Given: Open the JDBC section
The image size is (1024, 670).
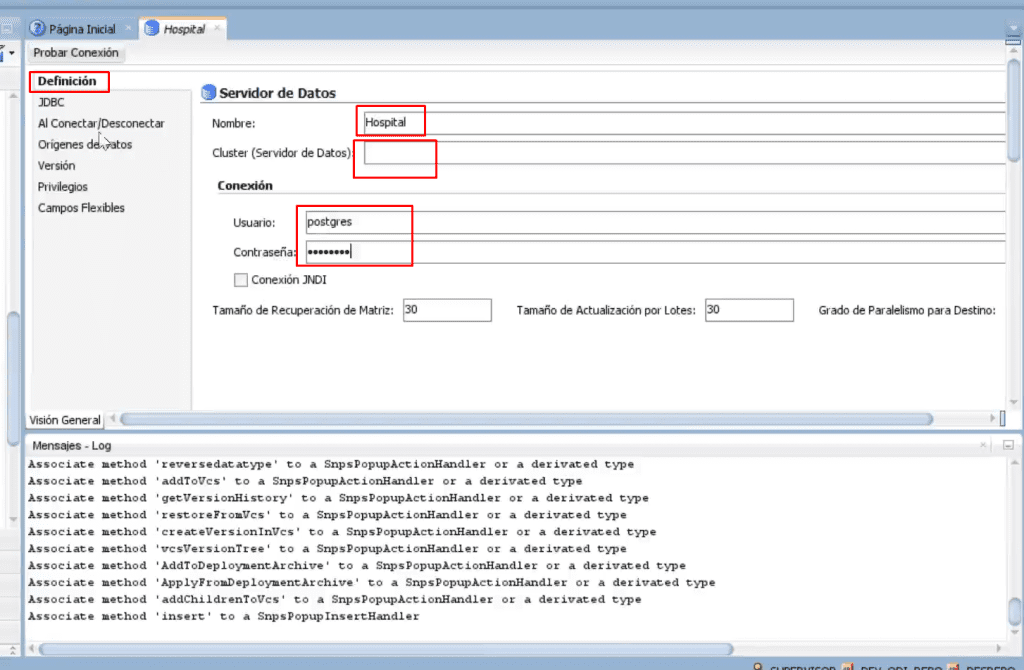Looking at the screenshot, I should (x=51, y=102).
